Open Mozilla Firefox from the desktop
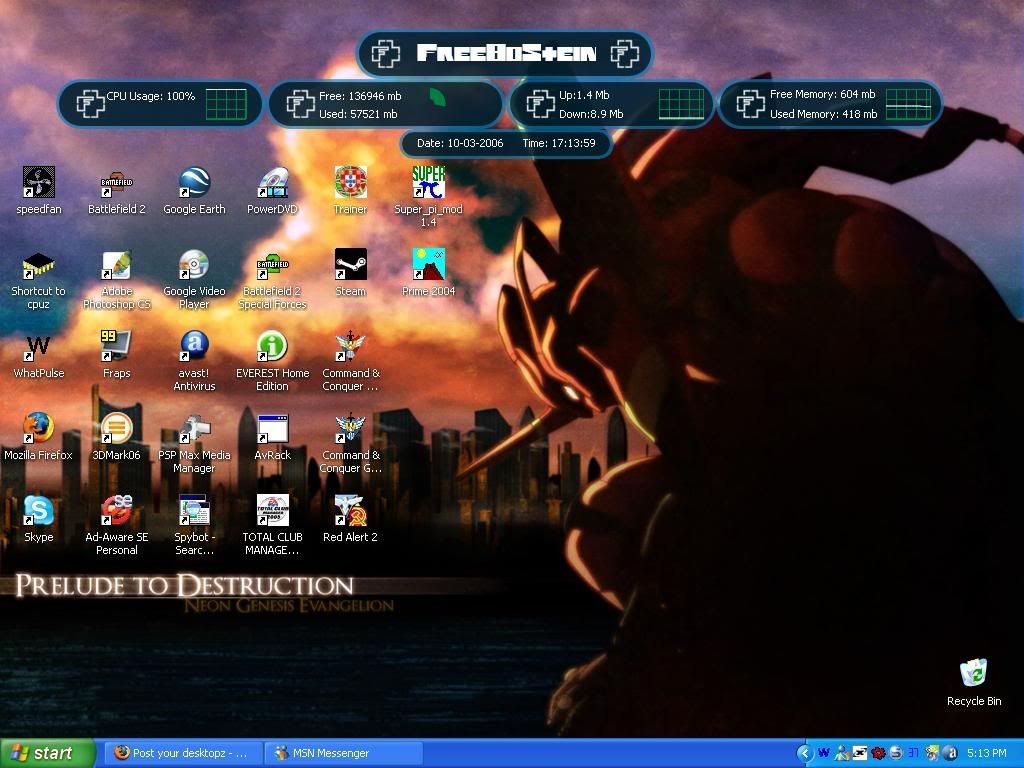 click(38, 428)
